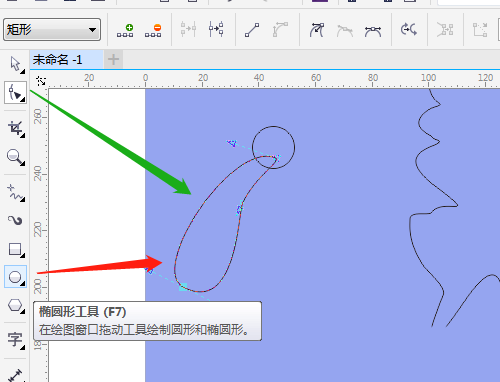Click the Join Two Nodes icon
Image resolution: width=500 pixels, height=382 pixels.
coord(188,29)
